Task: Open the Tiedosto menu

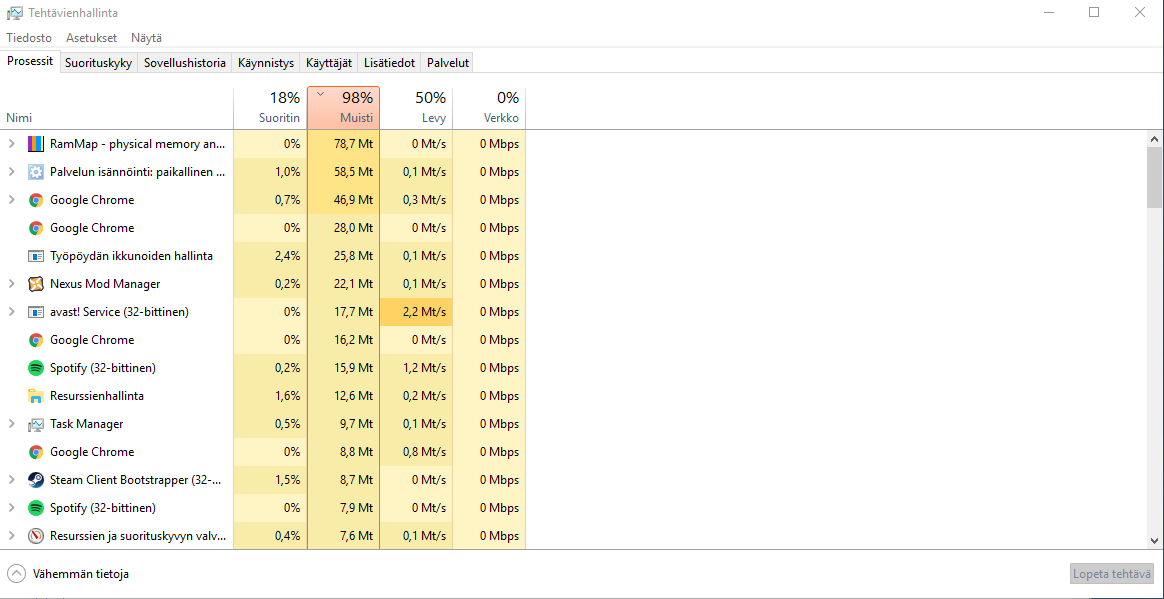Action: click(x=29, y=38)
